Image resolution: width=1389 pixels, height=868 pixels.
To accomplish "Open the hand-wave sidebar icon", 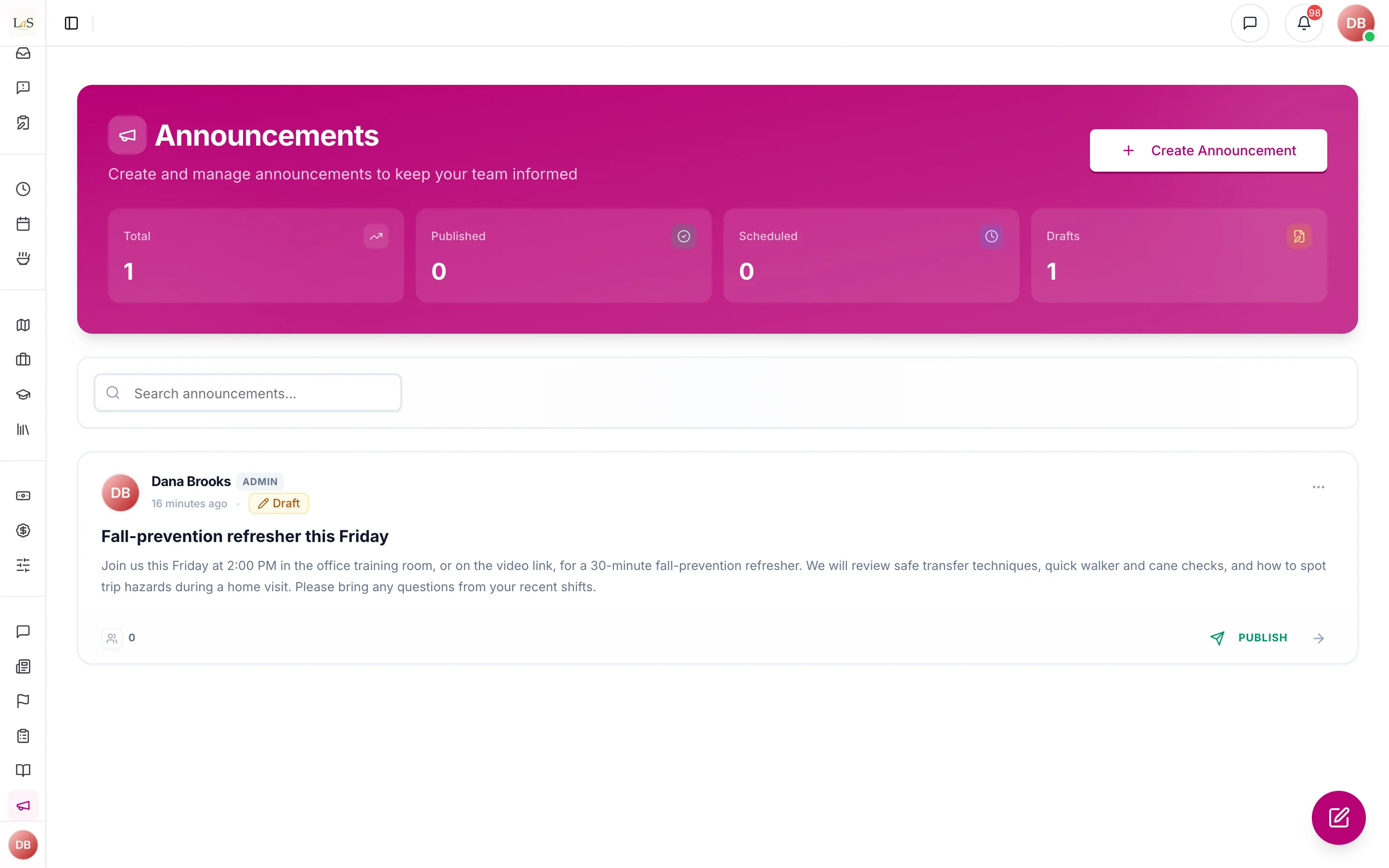I will point(23,258).
